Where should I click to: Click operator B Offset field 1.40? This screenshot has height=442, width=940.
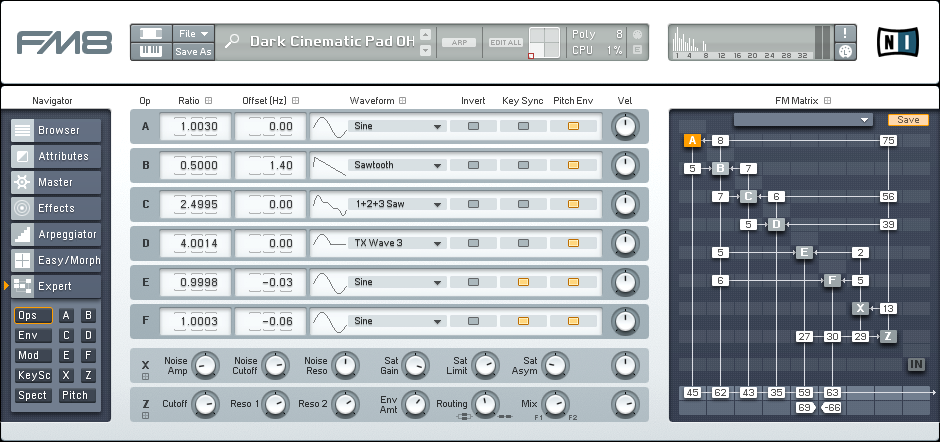tap(270, 166)
